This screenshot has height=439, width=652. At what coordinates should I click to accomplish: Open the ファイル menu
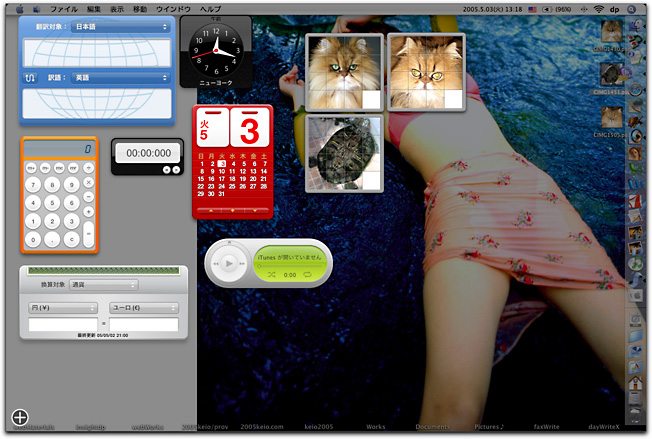(64, 7)
